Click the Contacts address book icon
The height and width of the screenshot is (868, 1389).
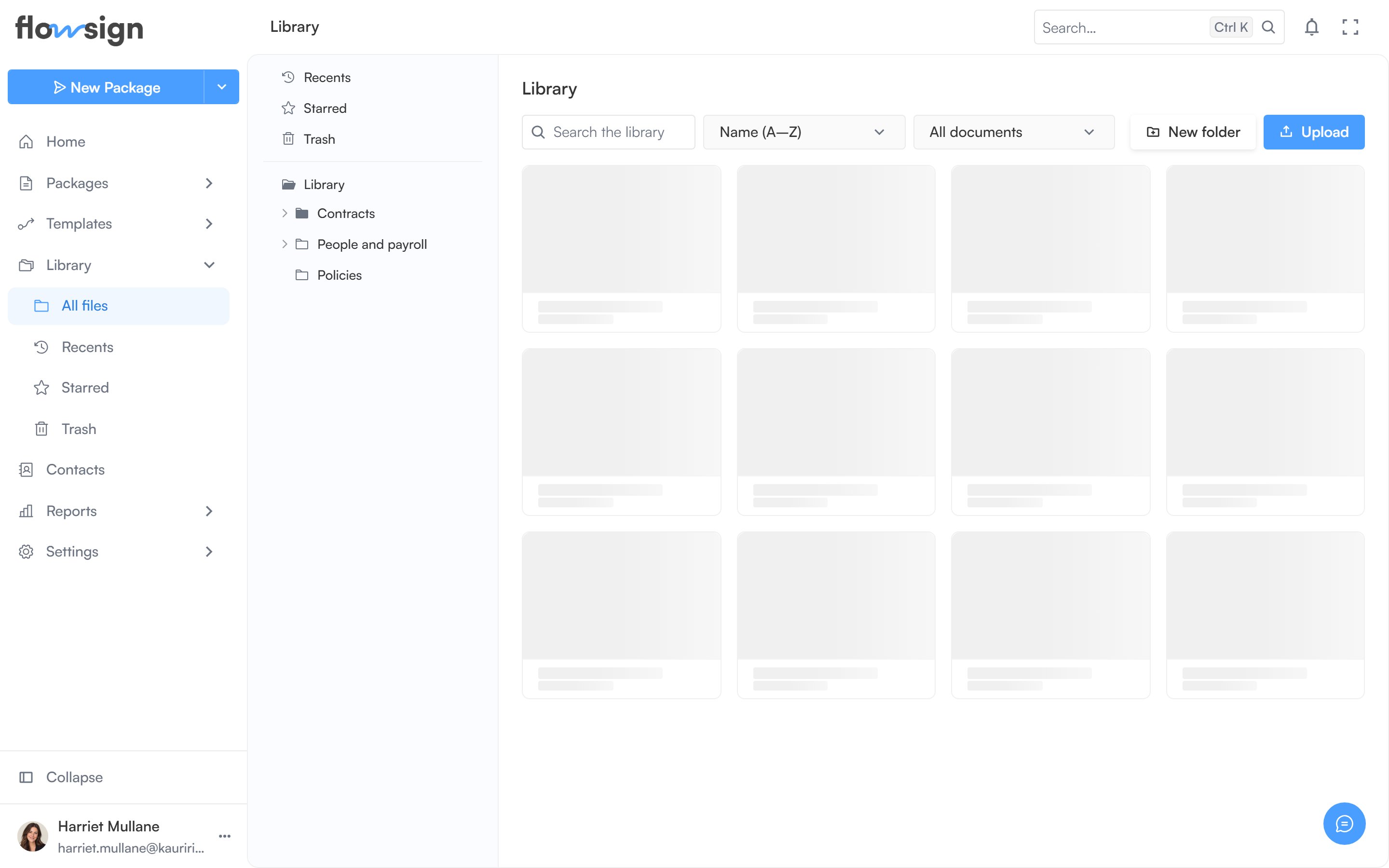(26, 470)
